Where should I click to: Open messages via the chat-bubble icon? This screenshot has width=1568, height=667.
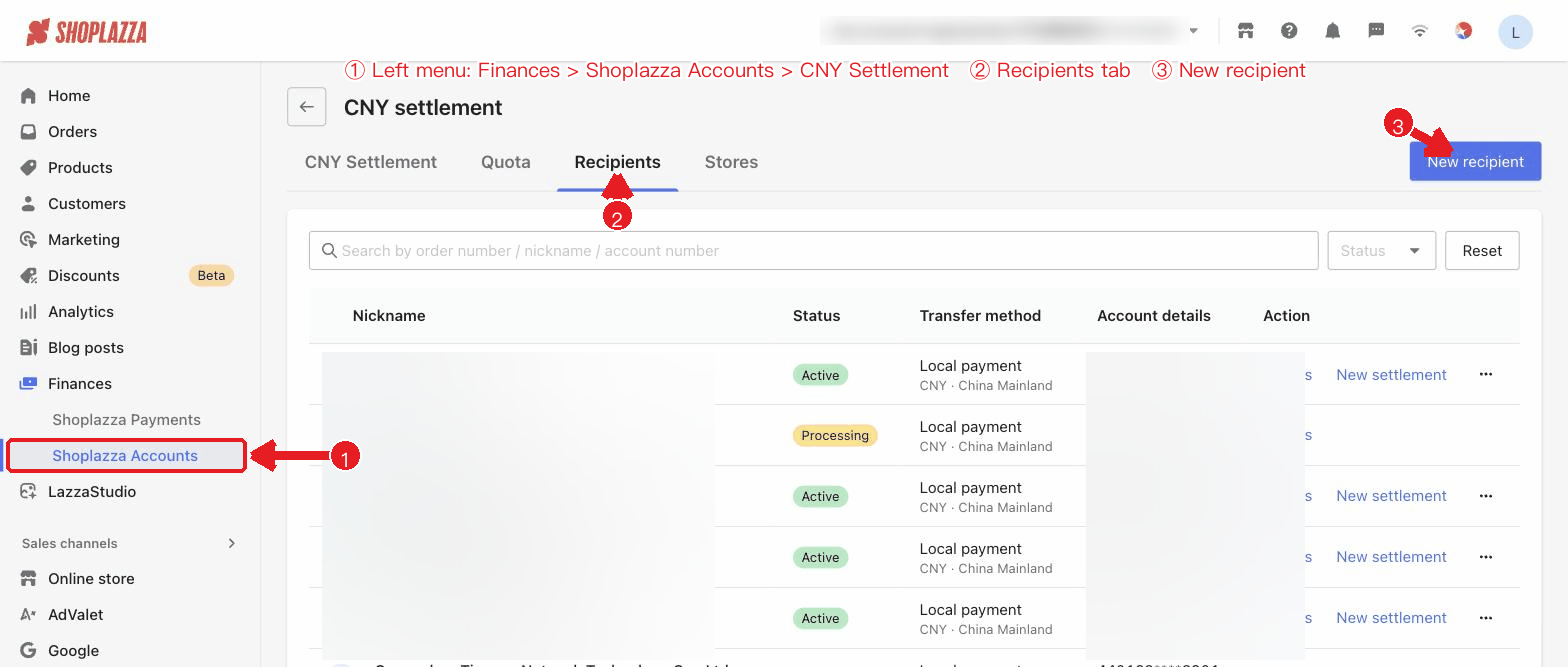click(x=1376, y=31)
